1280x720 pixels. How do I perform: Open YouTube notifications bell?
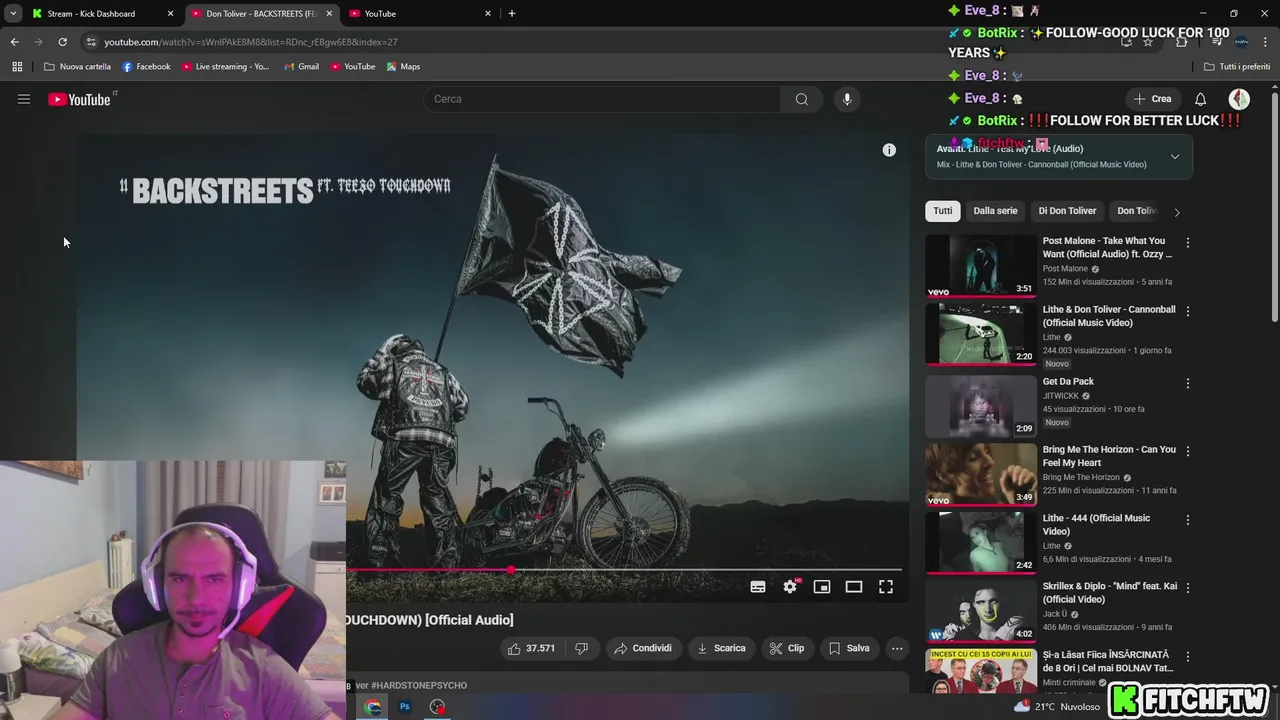pyautogui.click(x=1200, y=99)
